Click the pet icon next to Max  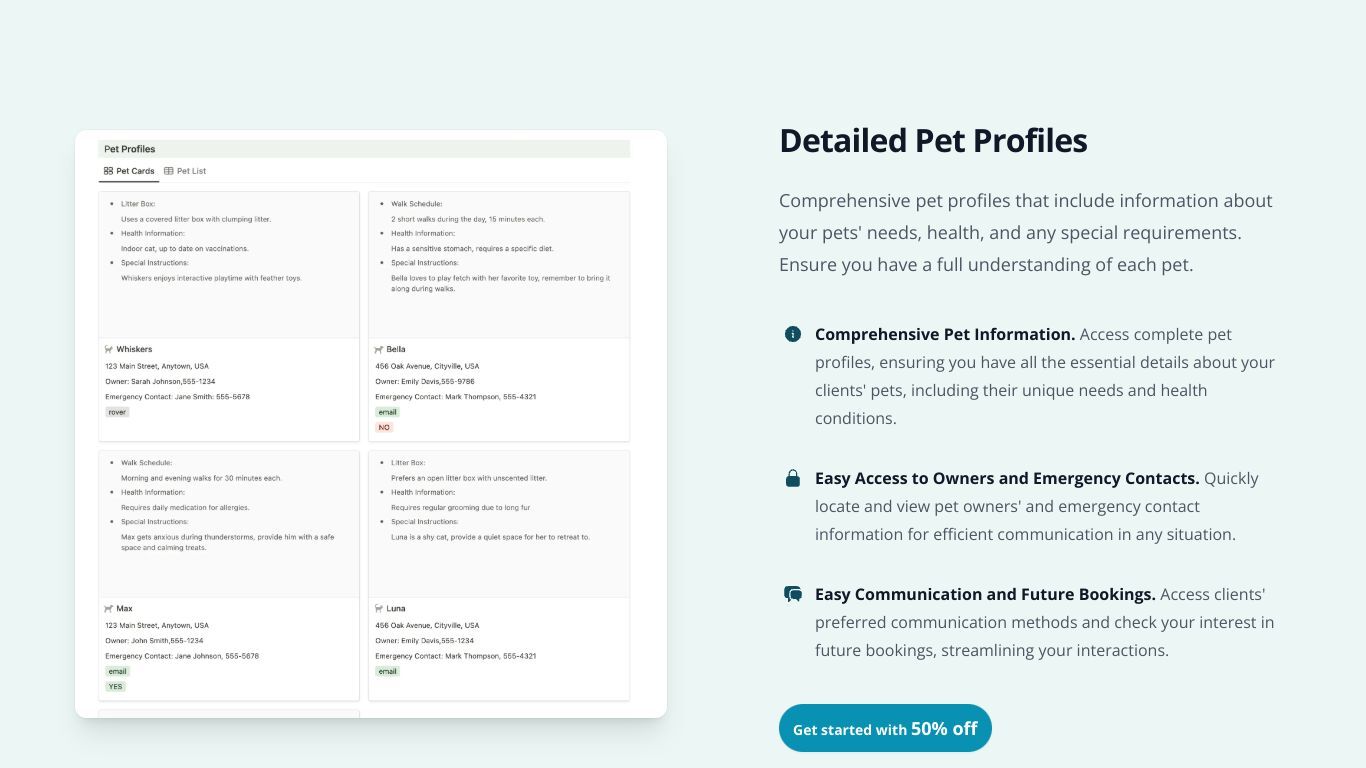click(x=109, y=609)
